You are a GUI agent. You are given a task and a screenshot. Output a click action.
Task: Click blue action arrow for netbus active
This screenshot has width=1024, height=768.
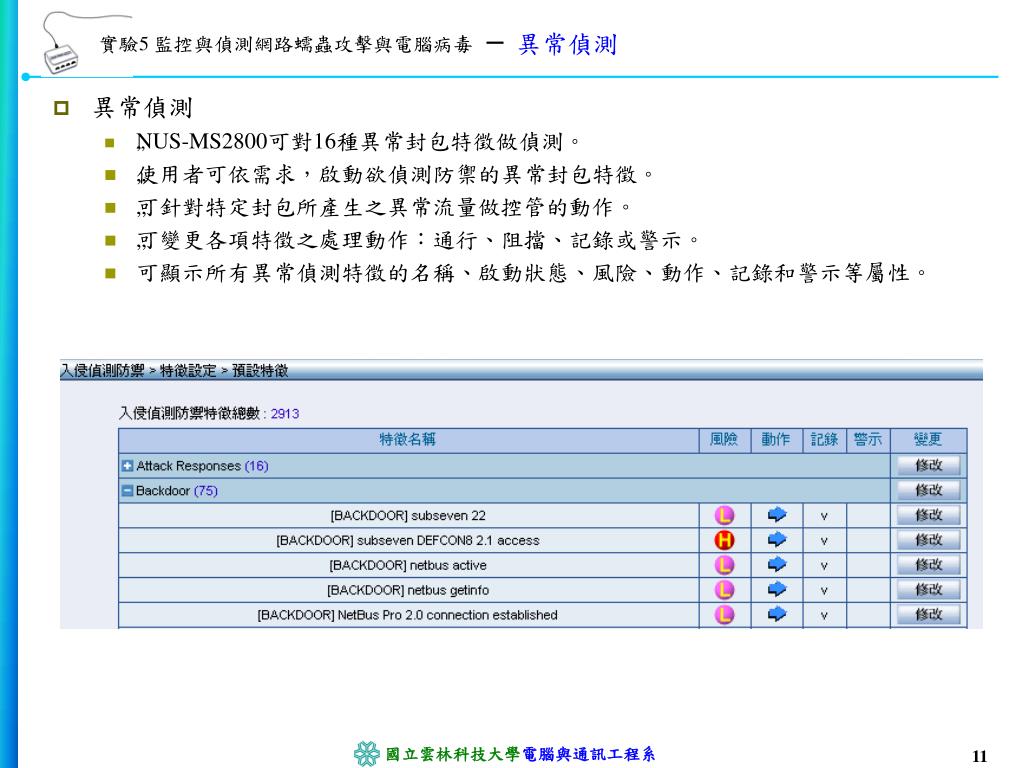(x=776, y=564)
